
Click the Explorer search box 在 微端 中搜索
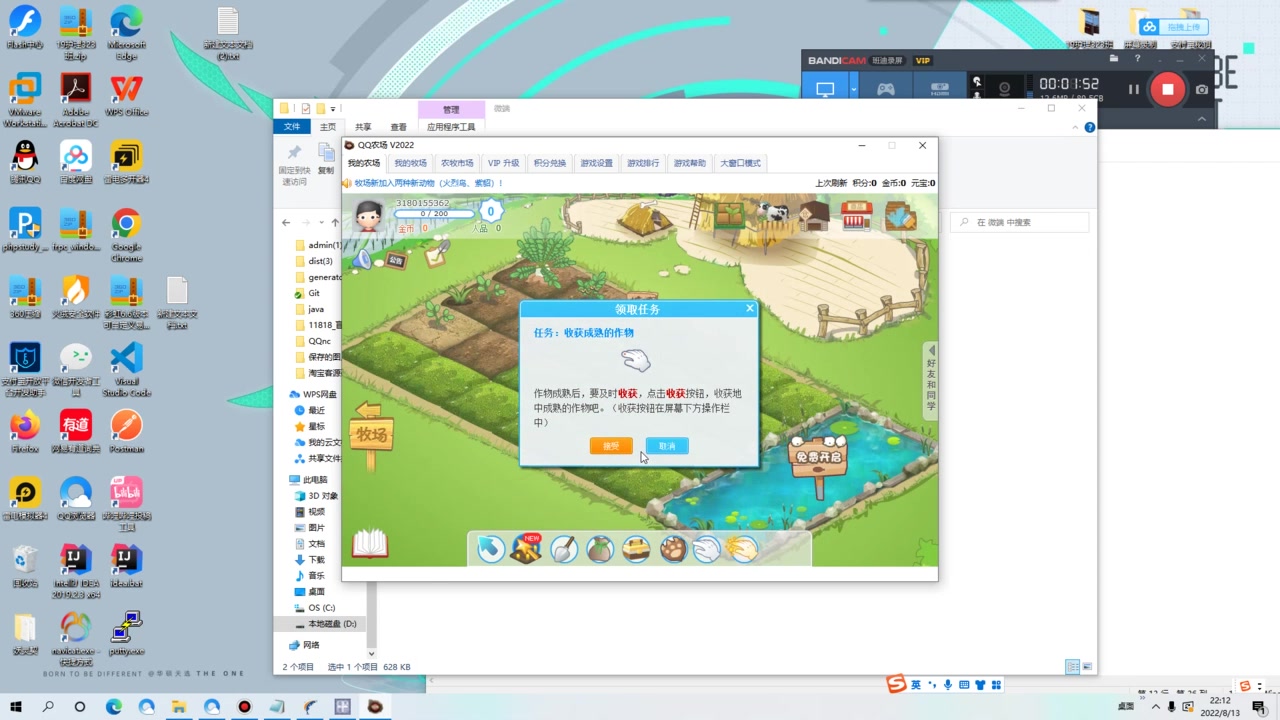pos(1020,222)
